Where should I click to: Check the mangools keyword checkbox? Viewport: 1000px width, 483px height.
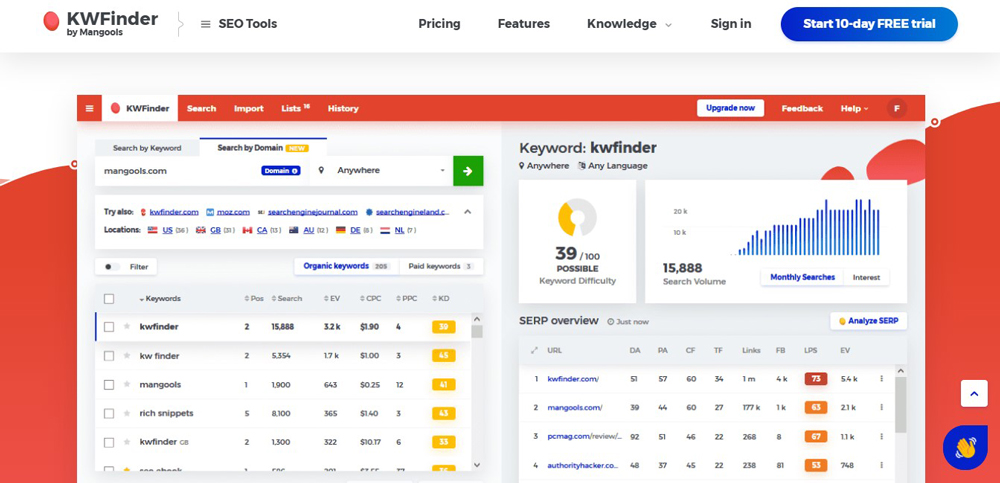point(109,385)
